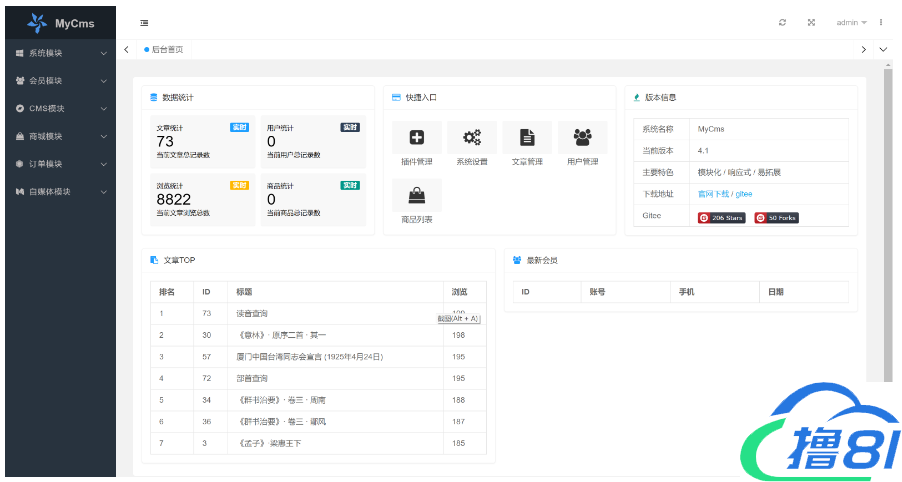The height and width of the screenshot is (482, 902).
Task: Open the 商城模块 menu item
Action: (60, 136)
